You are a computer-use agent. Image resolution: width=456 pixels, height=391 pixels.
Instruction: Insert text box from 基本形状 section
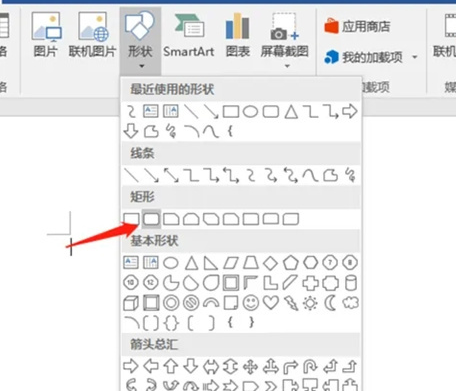[131, 262]
